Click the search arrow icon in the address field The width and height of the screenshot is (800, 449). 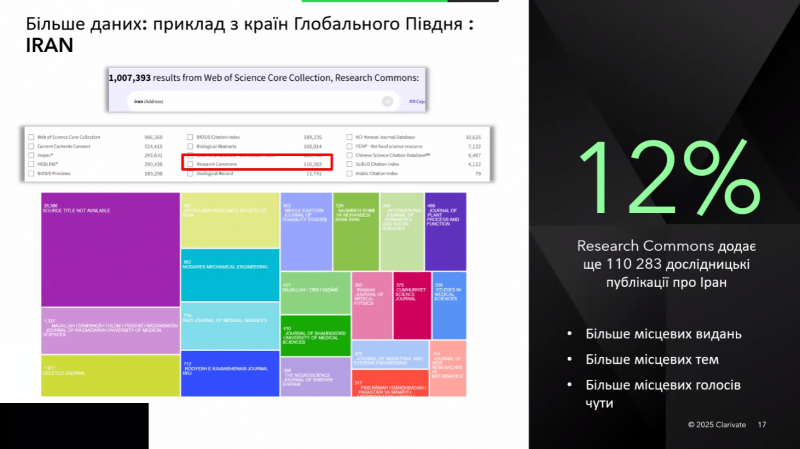[x=387, y=101]
